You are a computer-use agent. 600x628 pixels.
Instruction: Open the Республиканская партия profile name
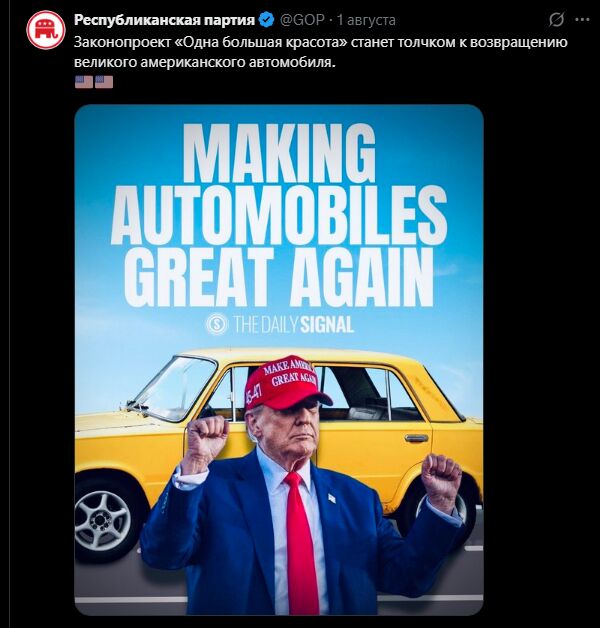165,20
